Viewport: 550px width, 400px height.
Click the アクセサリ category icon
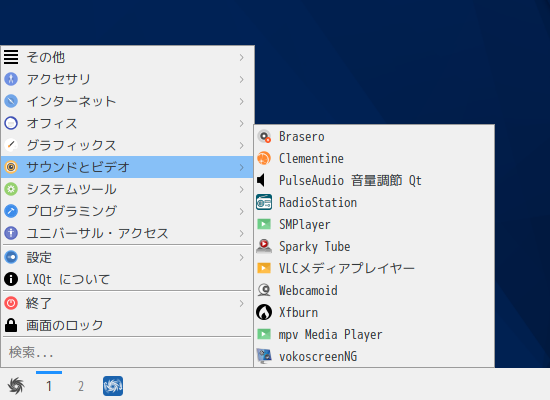coord(11,79)
